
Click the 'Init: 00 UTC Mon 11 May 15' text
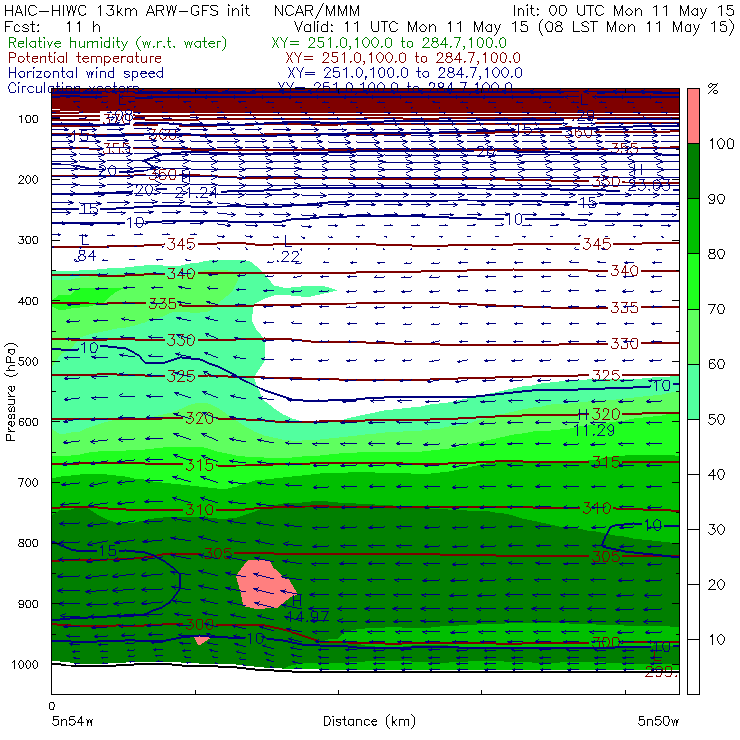pos(623,10)
